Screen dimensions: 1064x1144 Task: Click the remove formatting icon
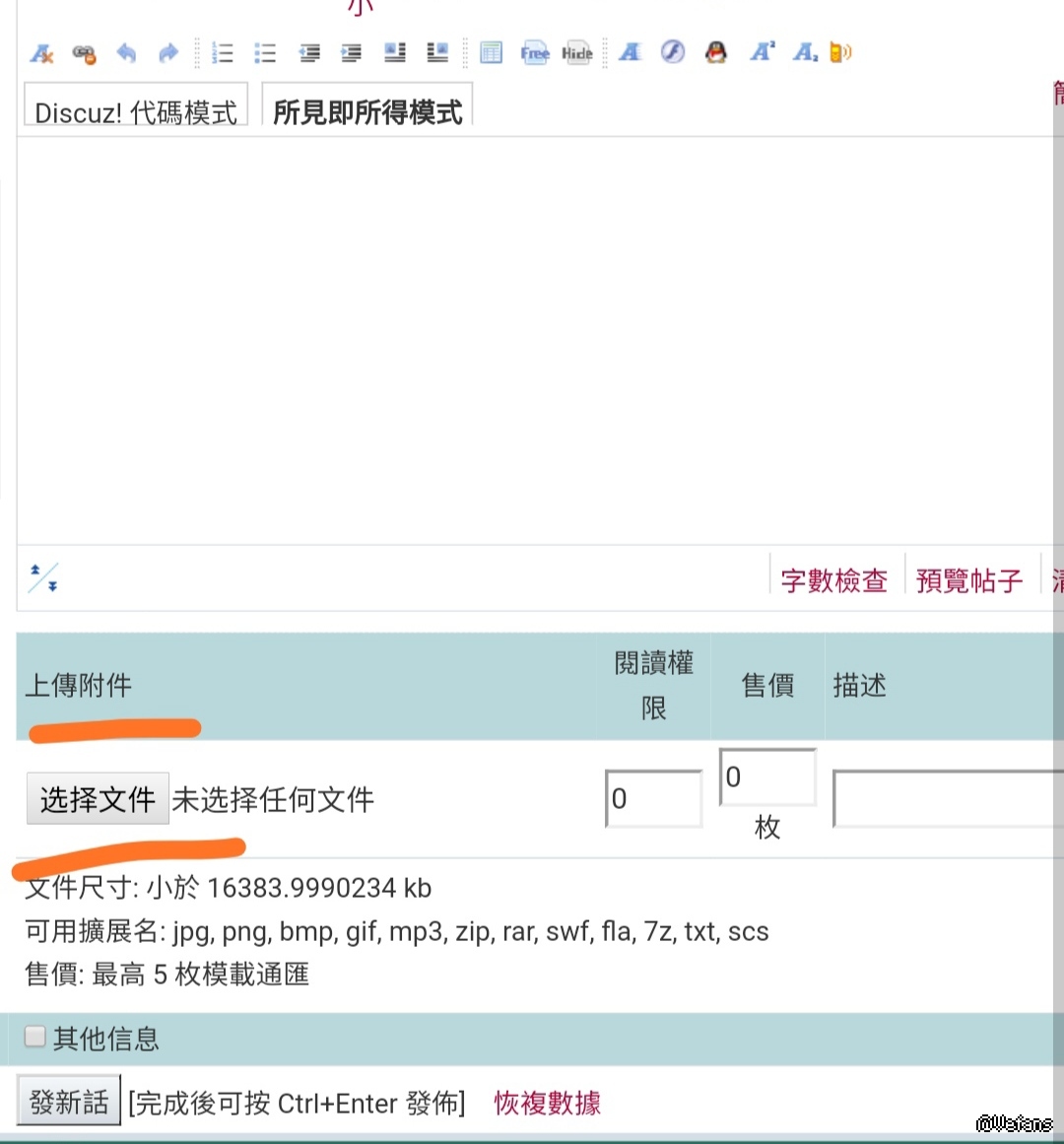point(41,53)
